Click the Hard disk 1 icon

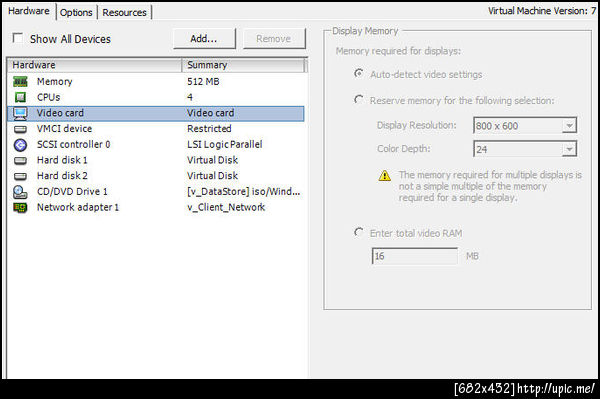(x=20, y=161)
